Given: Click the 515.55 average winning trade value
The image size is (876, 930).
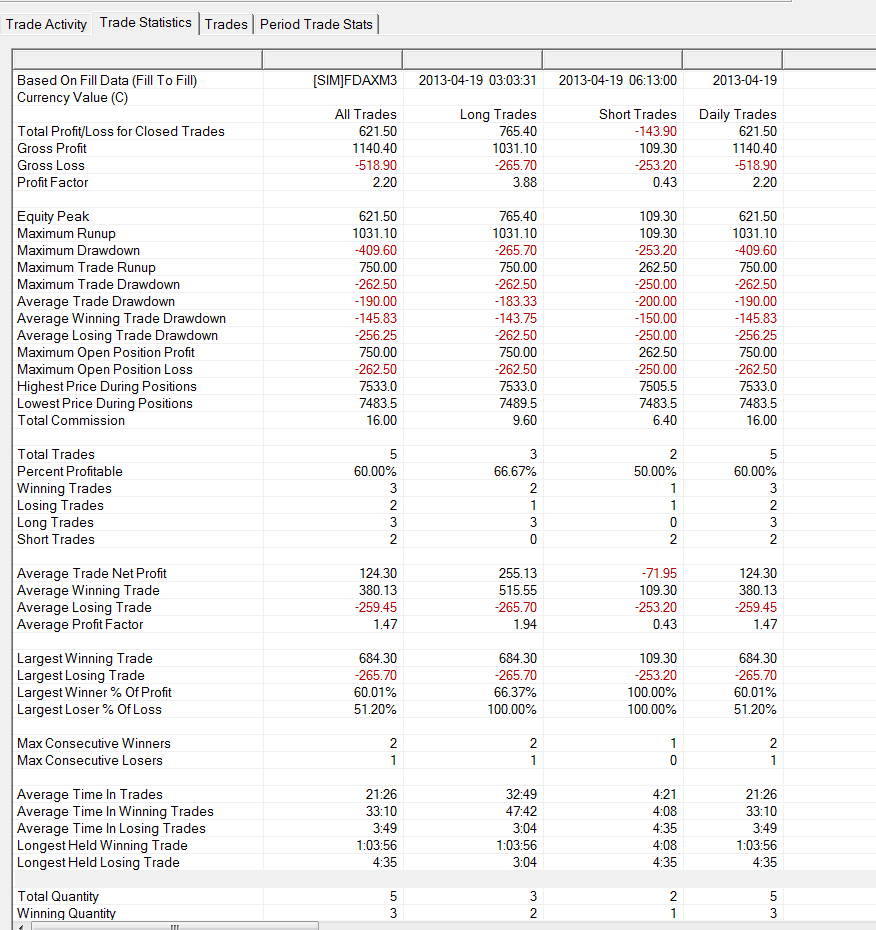Looking at the screenshot, I should click(518, 591).
